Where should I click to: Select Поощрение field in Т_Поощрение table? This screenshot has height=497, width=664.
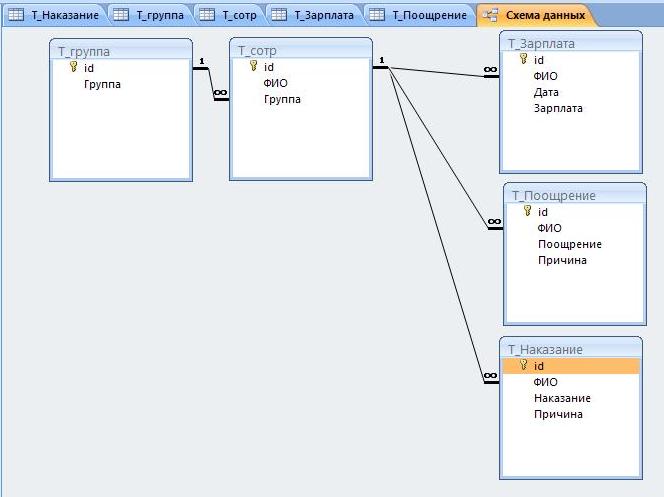tap(575, 244)
